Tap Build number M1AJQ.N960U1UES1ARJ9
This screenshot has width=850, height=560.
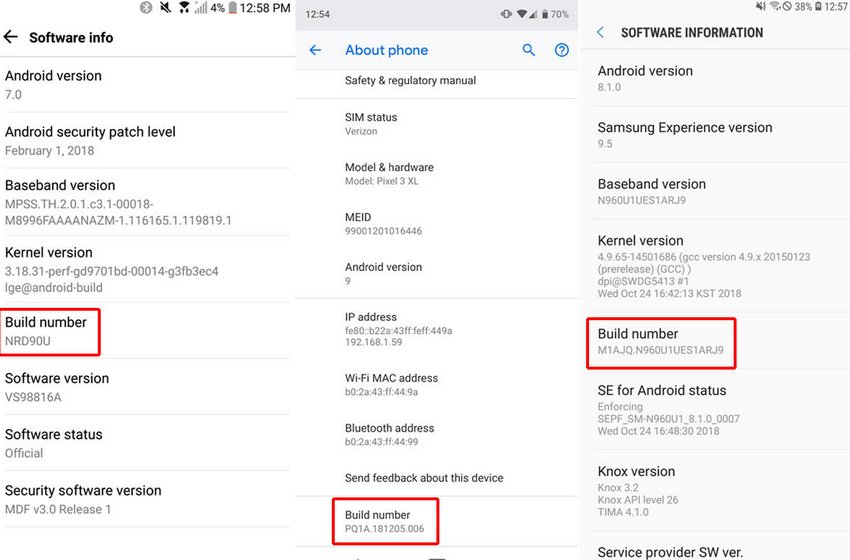[x=661, y=342]
